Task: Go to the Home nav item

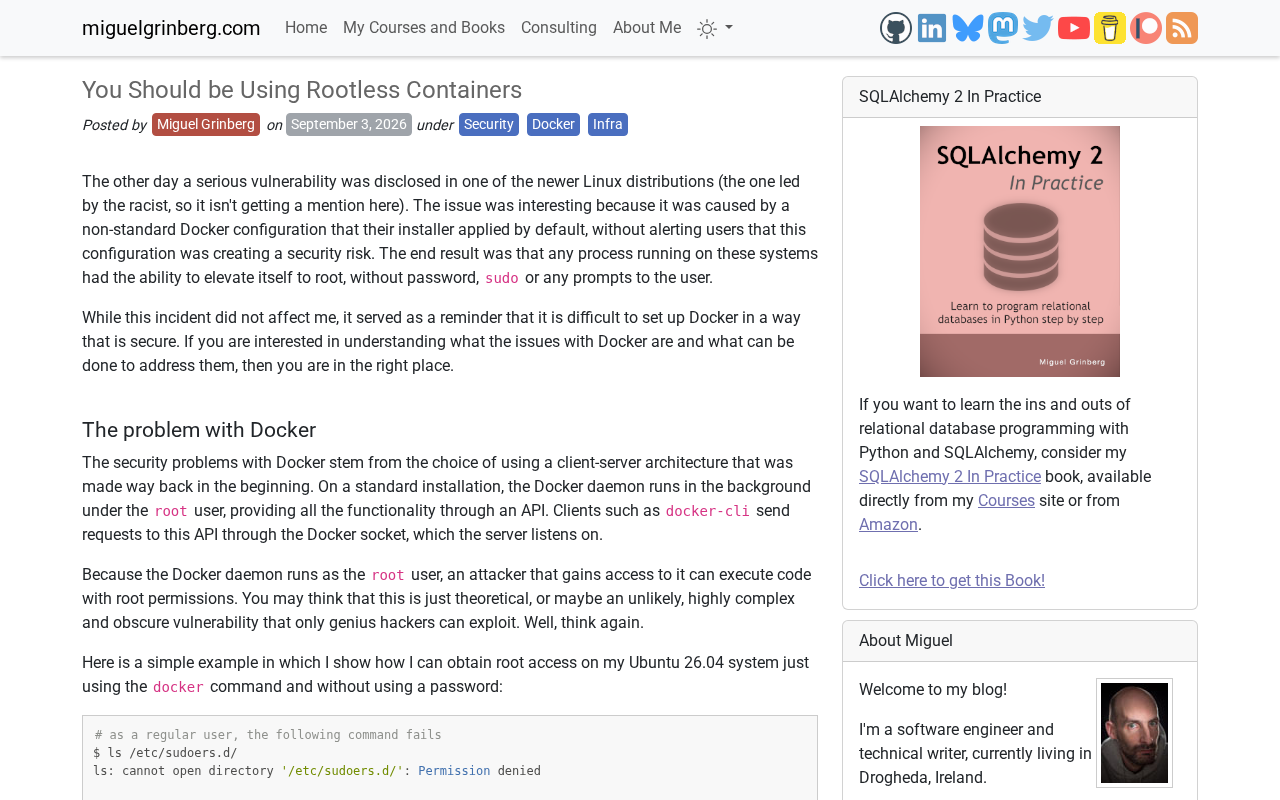Action: click(306, 28)
